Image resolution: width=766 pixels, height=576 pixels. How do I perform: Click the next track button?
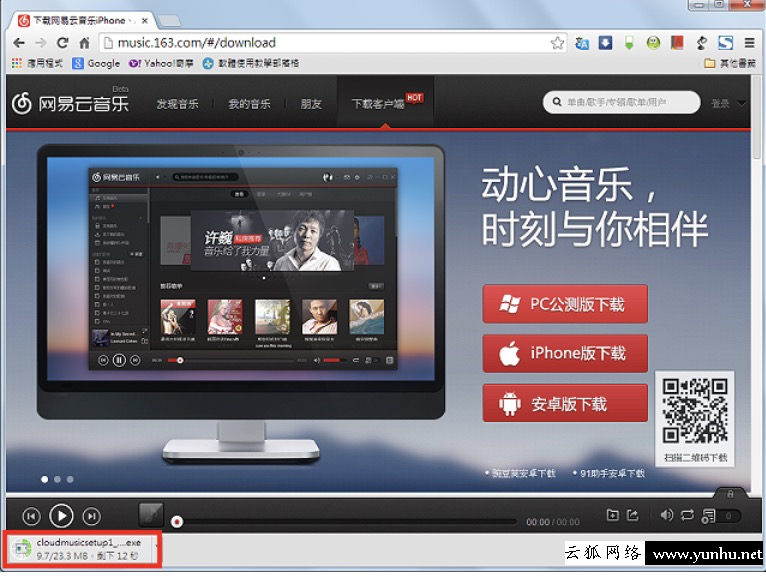tap(91, 516)
